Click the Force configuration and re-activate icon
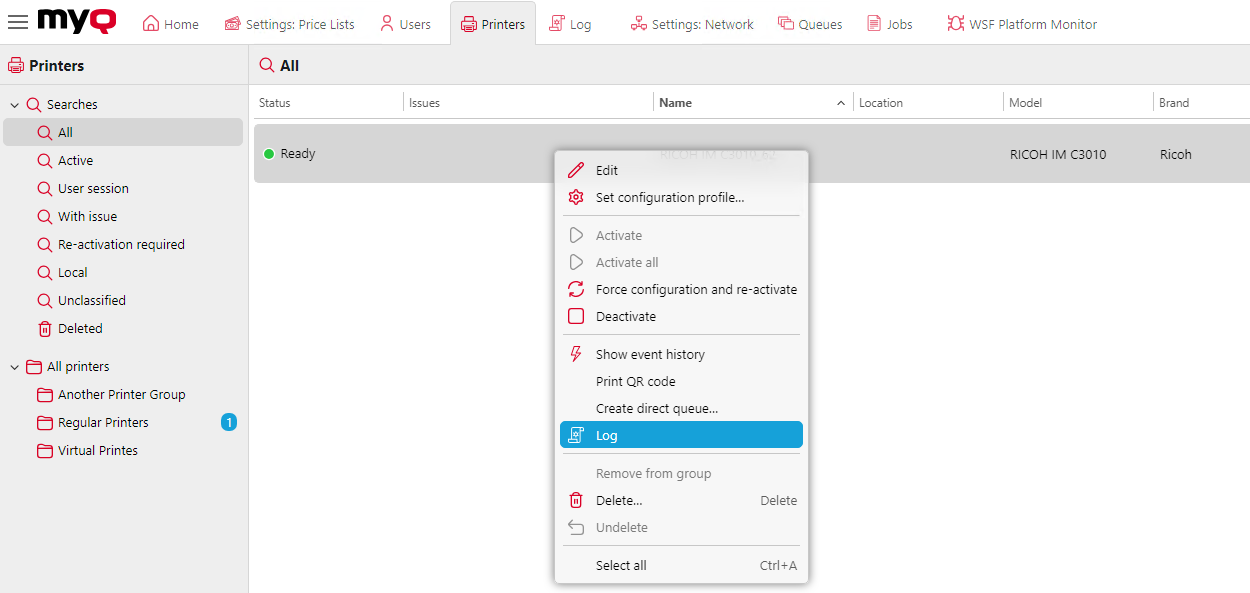1250x593 pixels. [x=576, y=289]
